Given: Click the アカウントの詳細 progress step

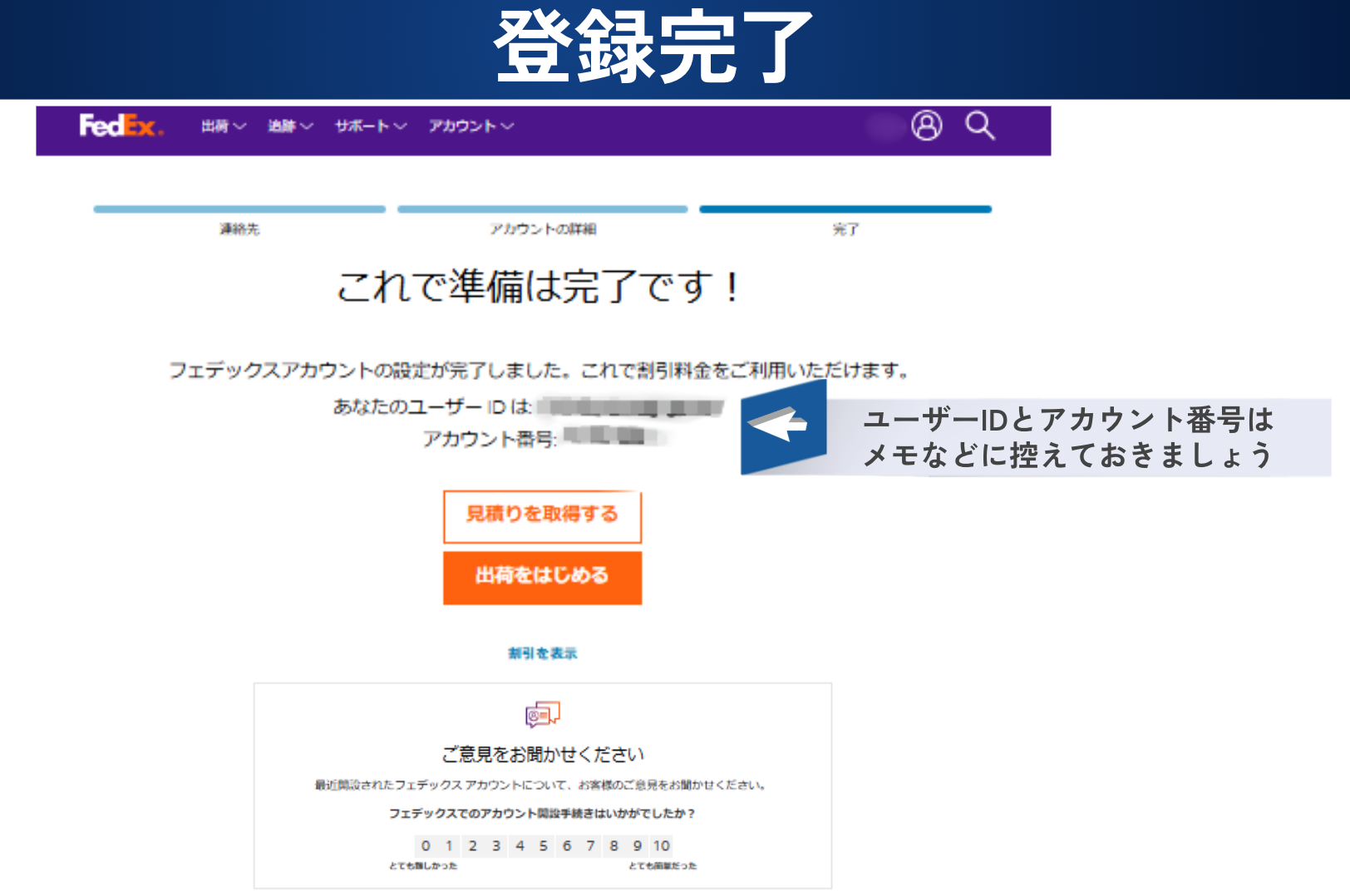Looking at the screenshot, I should pos(543,220).
